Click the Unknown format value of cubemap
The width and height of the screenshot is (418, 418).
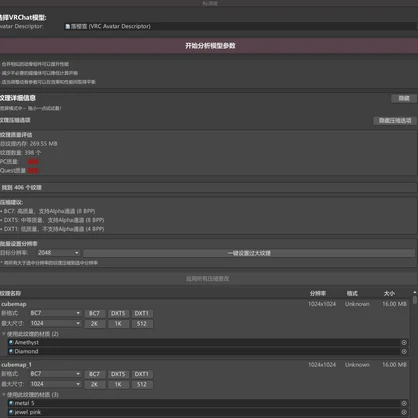click(x=357, y=304)
